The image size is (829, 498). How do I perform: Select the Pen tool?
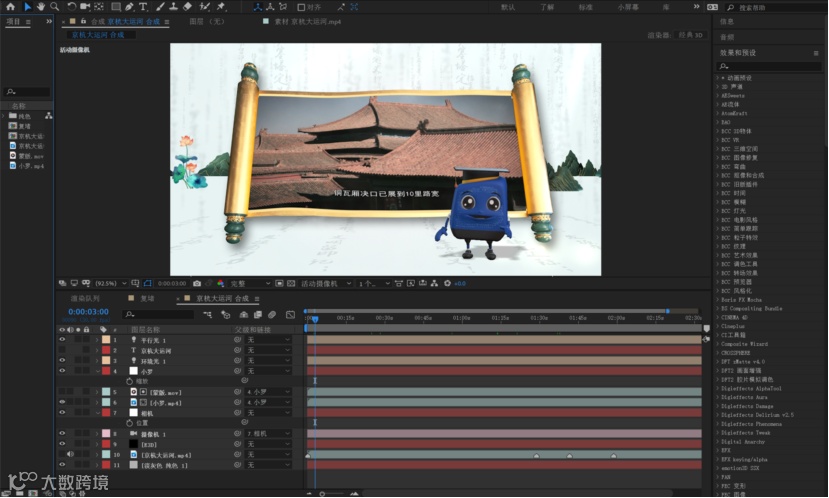[130, 7]
